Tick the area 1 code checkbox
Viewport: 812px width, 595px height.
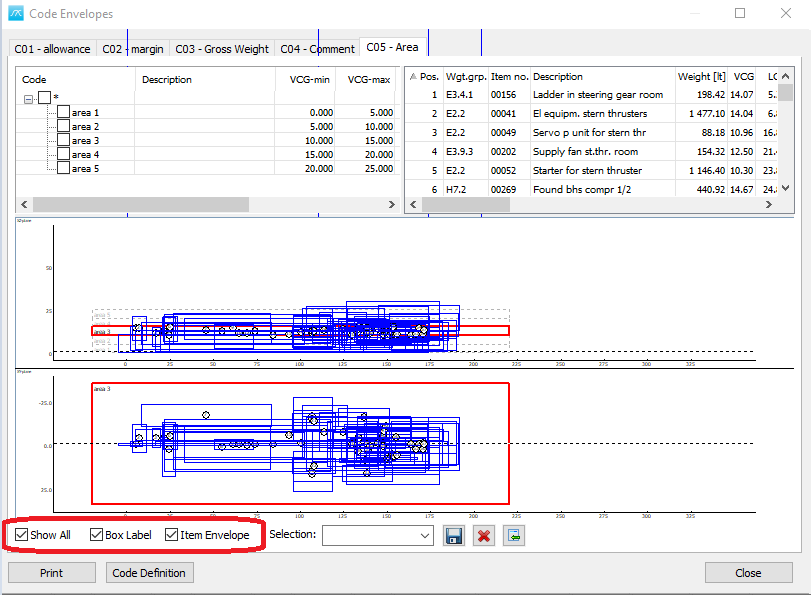pos(64,113)
